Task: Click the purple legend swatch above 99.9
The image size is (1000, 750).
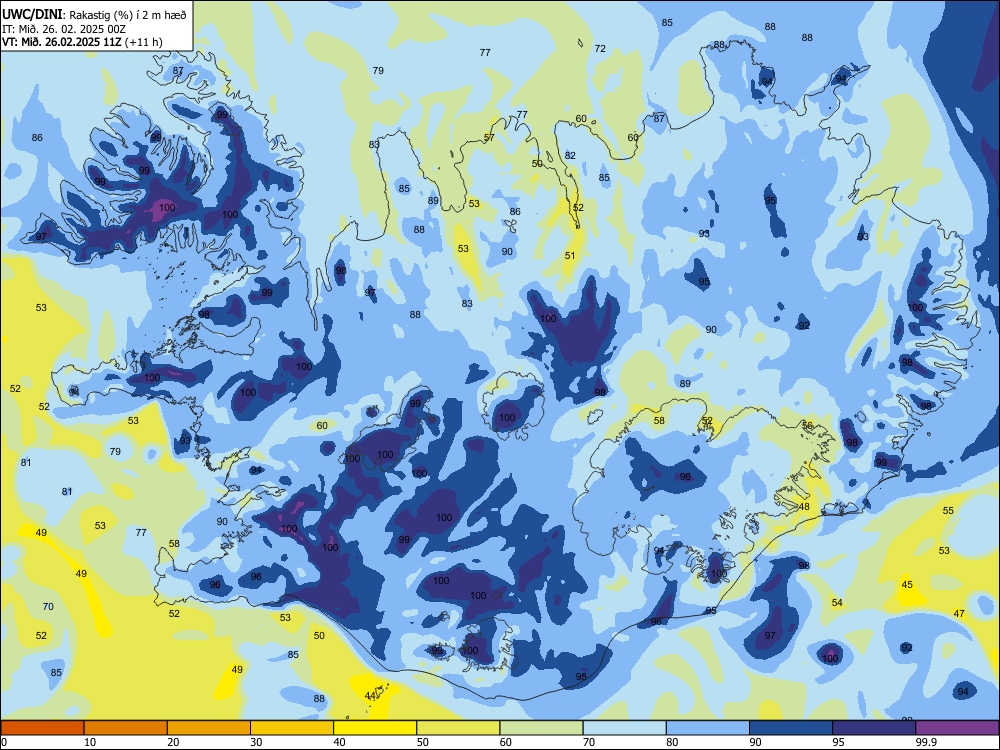Action: [x=957, y=728]
